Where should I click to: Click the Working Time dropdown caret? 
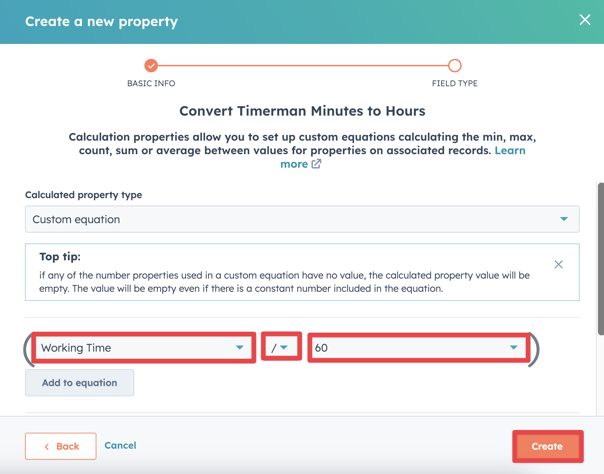coord(240,348)
